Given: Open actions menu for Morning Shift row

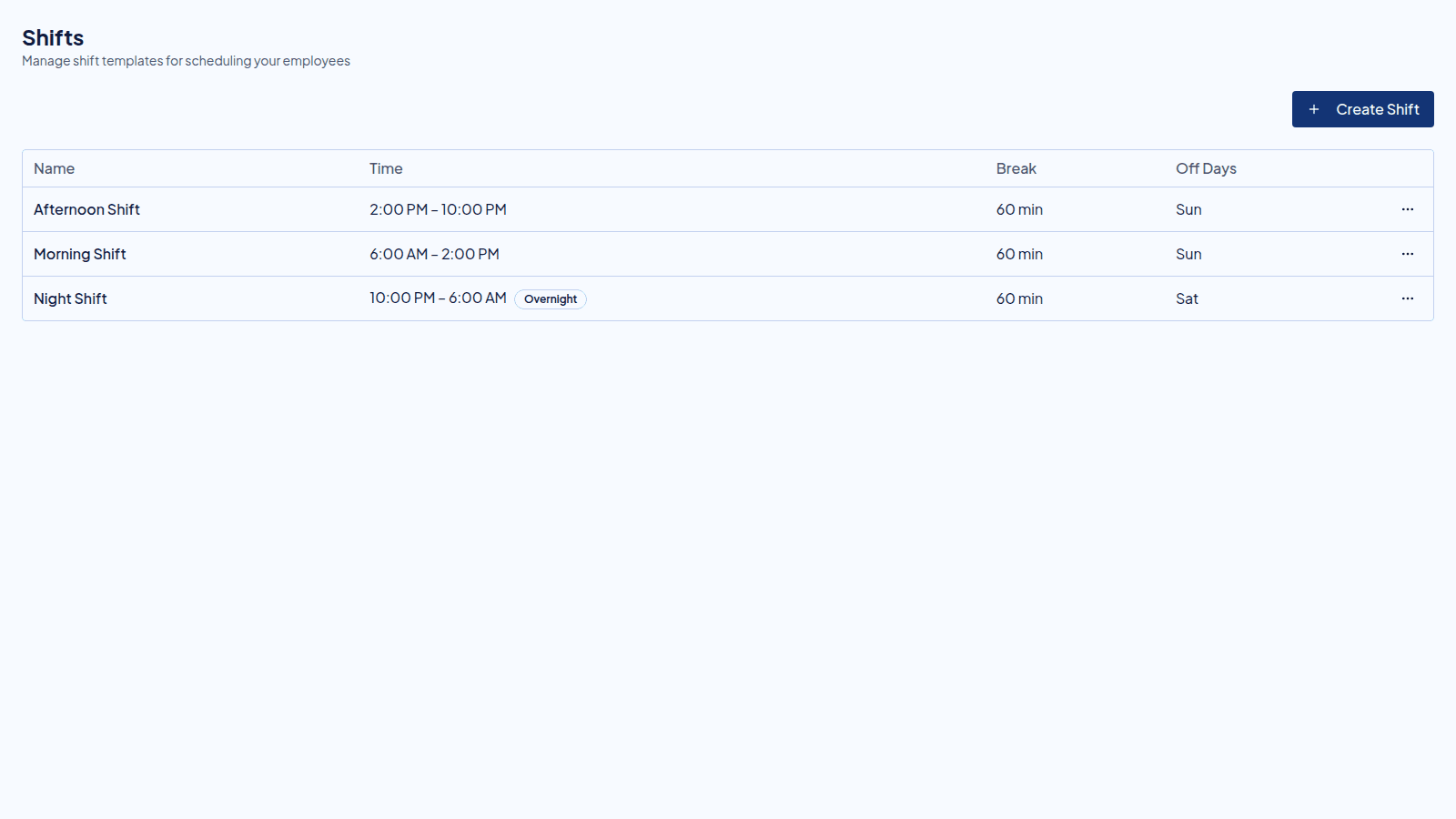Looking at the screenshot, I should point(1408,254).
